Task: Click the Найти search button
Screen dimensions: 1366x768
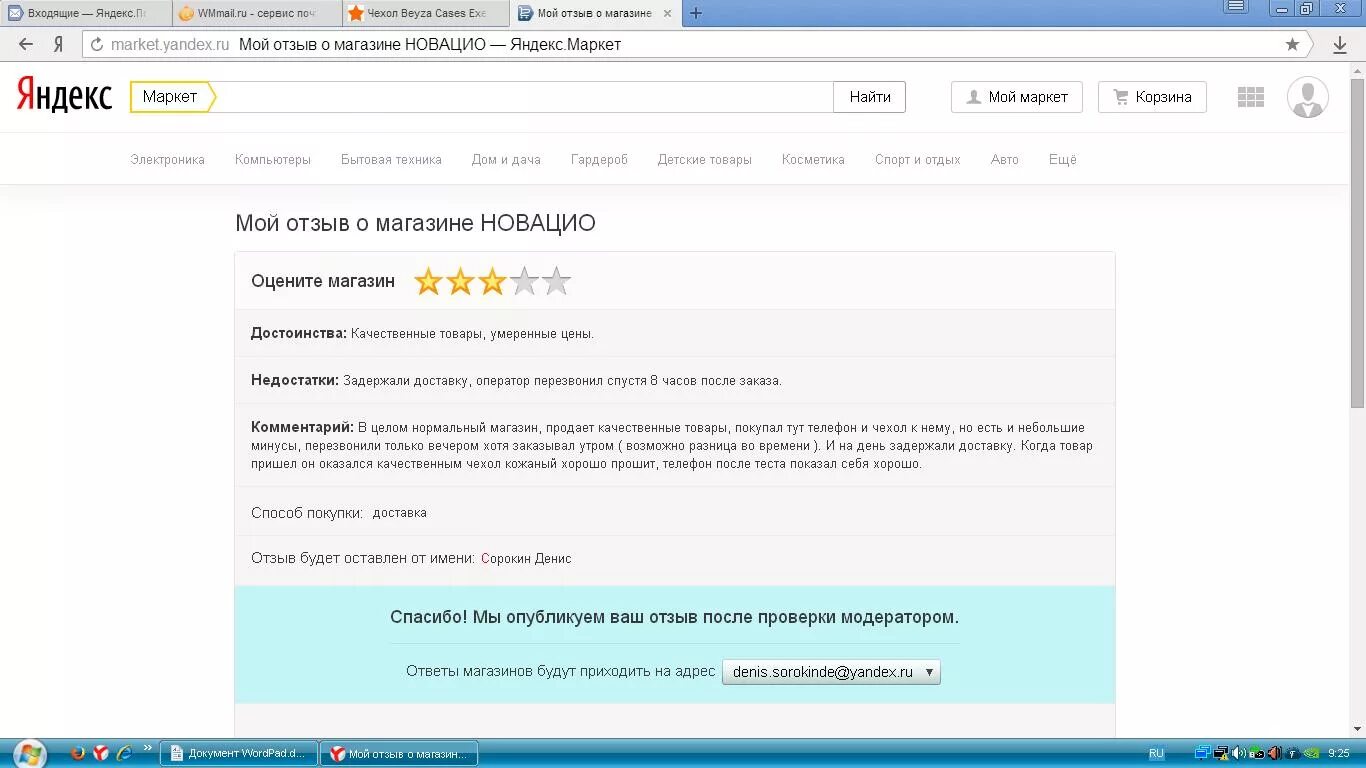Action: click(x=870, y=97)
